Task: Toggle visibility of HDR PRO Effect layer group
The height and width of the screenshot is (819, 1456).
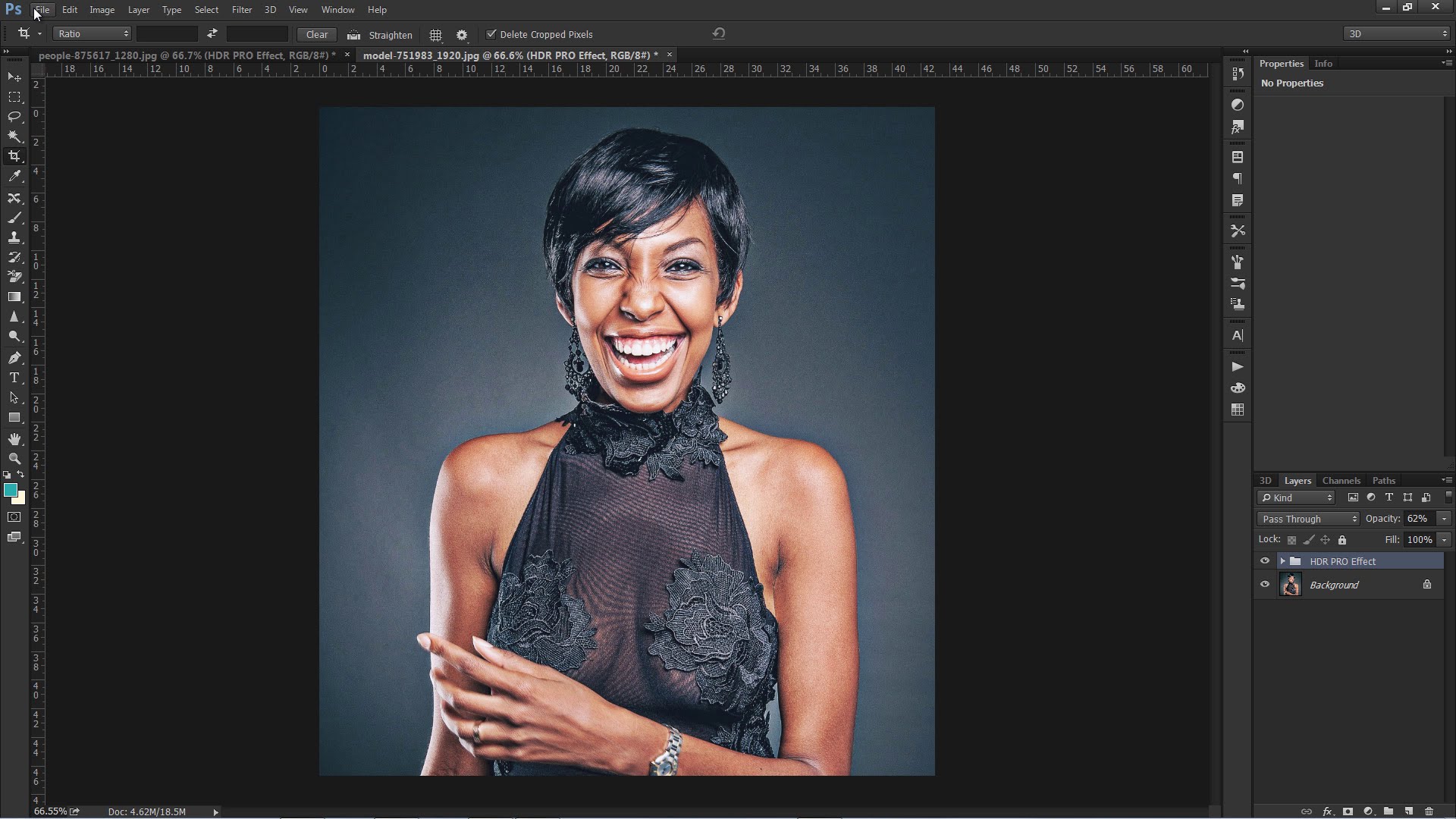Action: pos(1264,561)
